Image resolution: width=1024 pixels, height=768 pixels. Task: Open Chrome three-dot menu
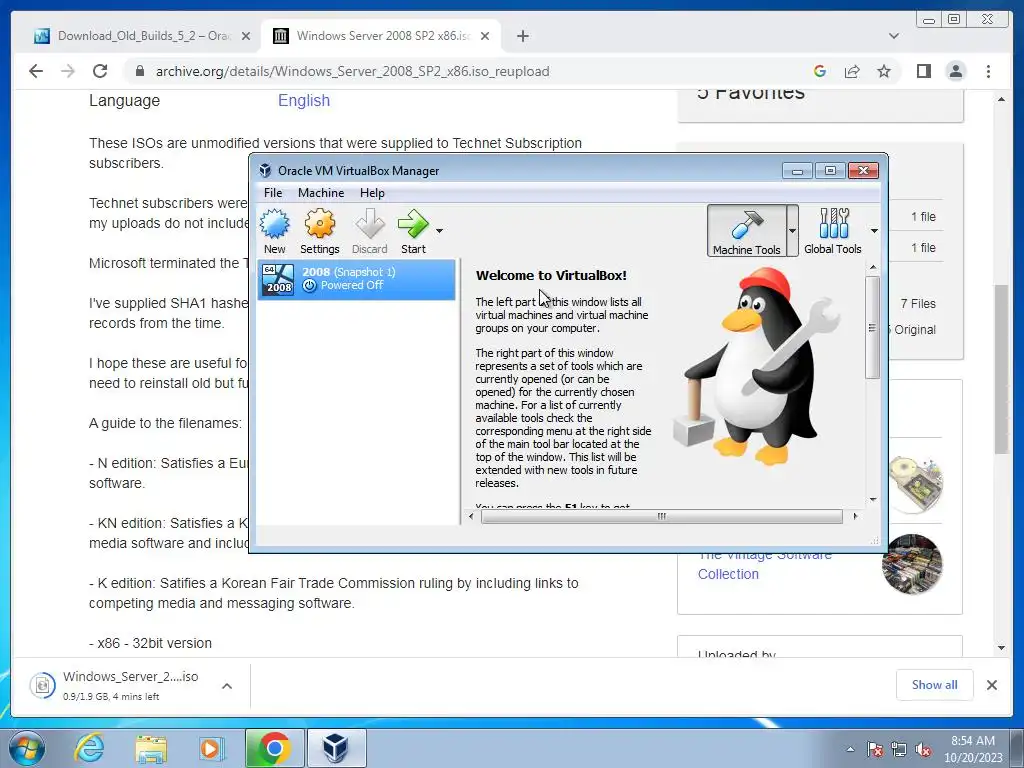[x=988, y=71]
